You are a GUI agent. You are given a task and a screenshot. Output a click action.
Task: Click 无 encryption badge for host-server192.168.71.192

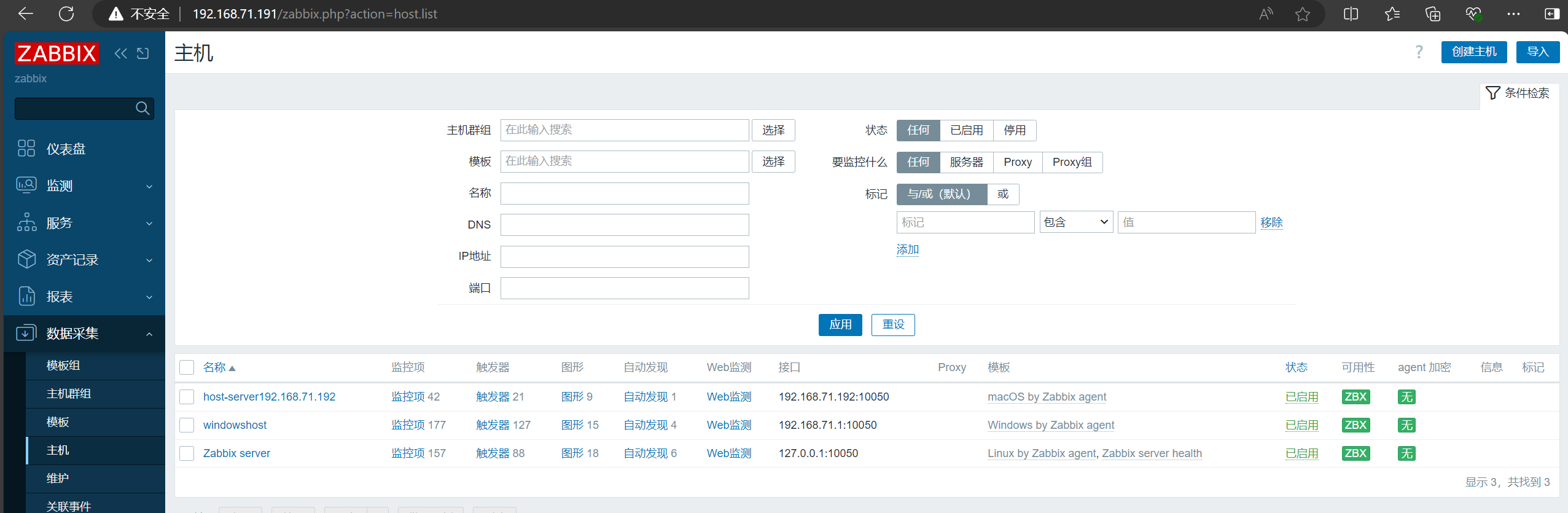[1406, 397]
